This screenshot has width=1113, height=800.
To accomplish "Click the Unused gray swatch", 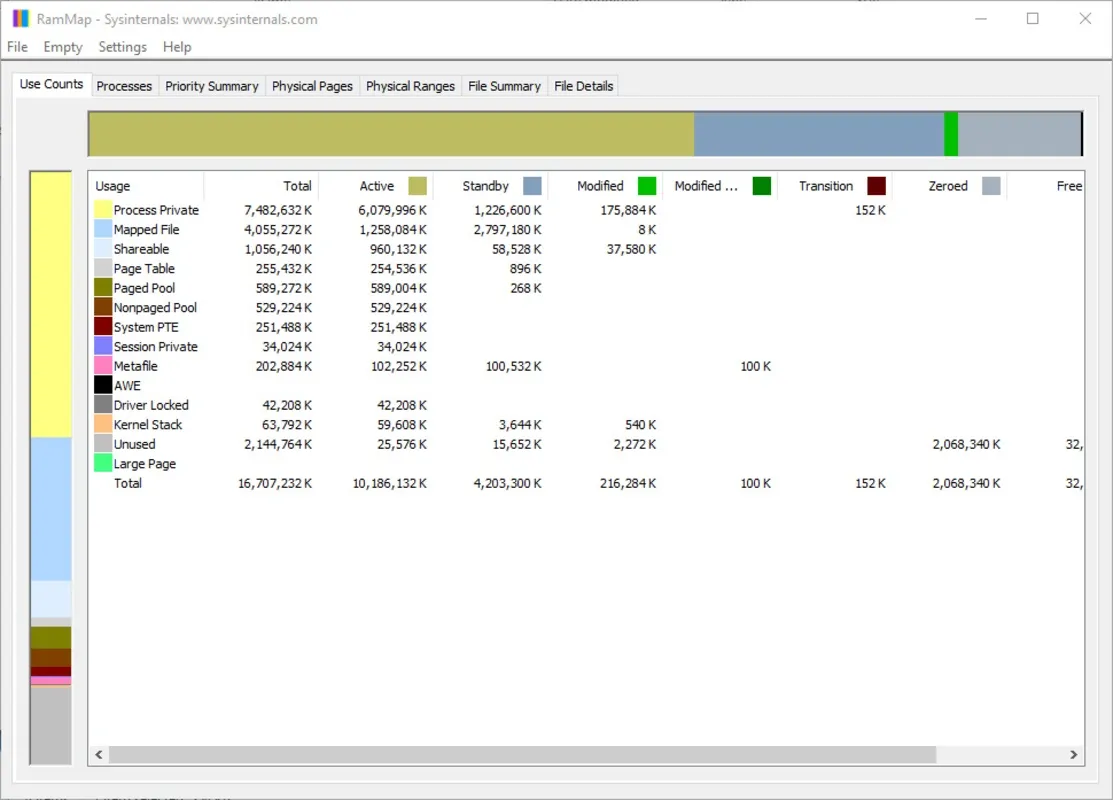I will coord(103,444).
